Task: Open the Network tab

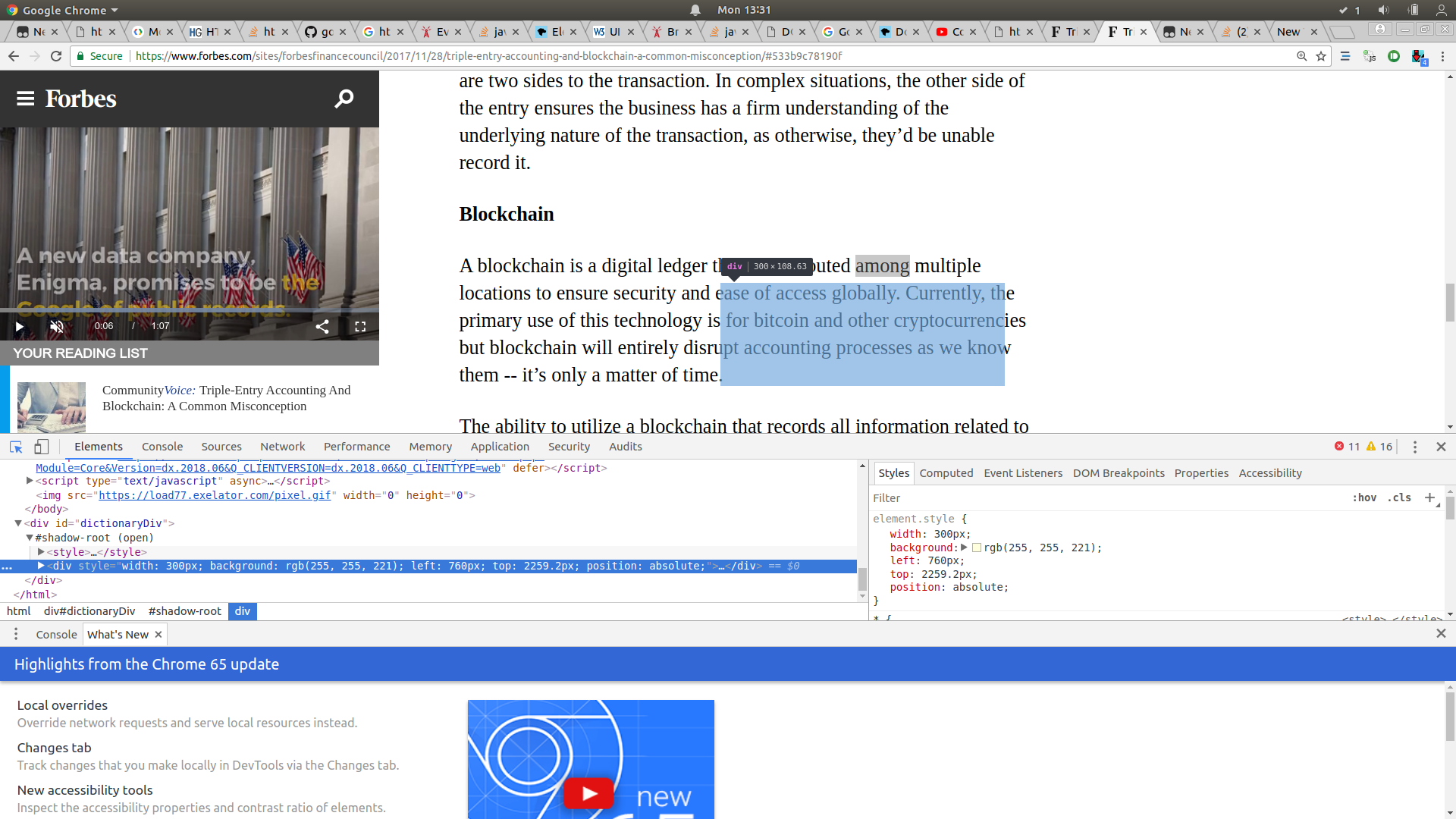Action: (282, 447)
